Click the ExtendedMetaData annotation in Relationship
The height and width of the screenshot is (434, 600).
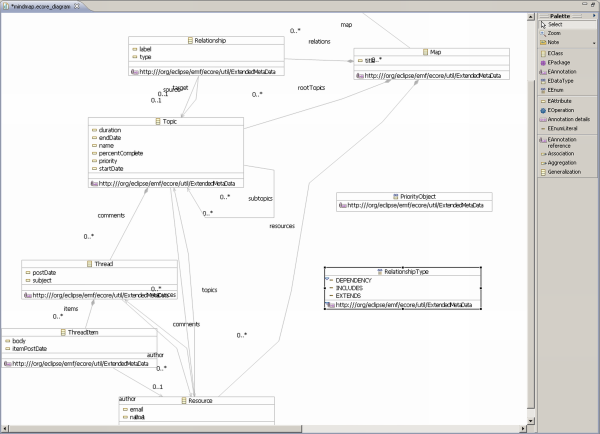tap(203, 72)
